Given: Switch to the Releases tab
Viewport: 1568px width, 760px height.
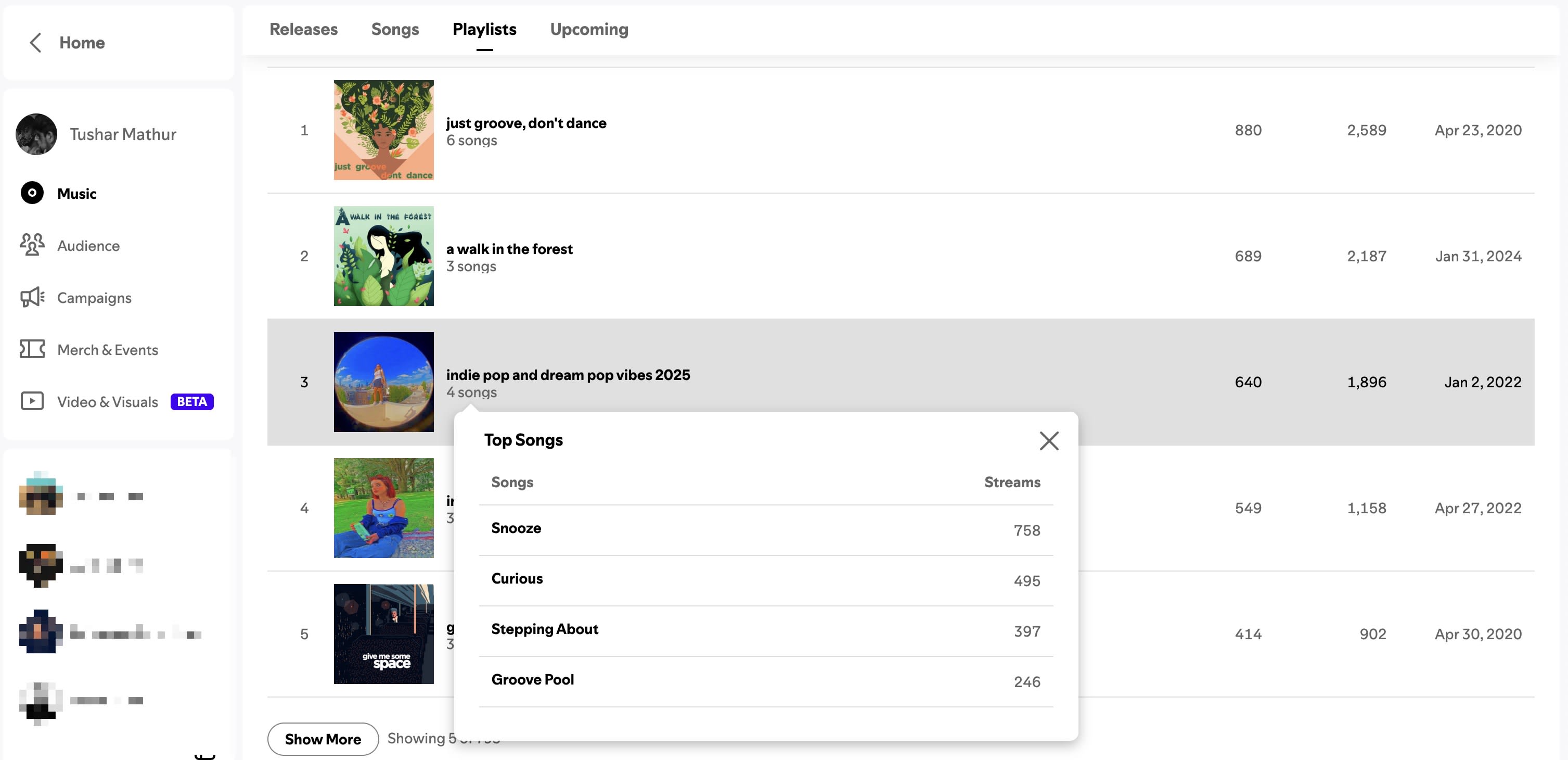Looking at the screenshot, I should 303,29.
